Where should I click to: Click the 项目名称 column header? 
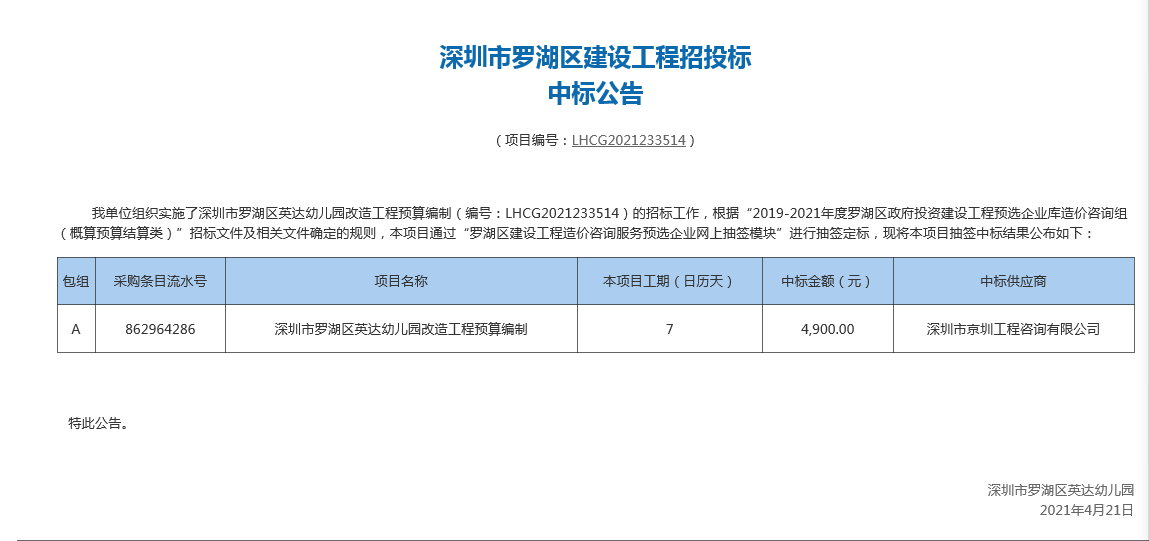coord(402,281)
